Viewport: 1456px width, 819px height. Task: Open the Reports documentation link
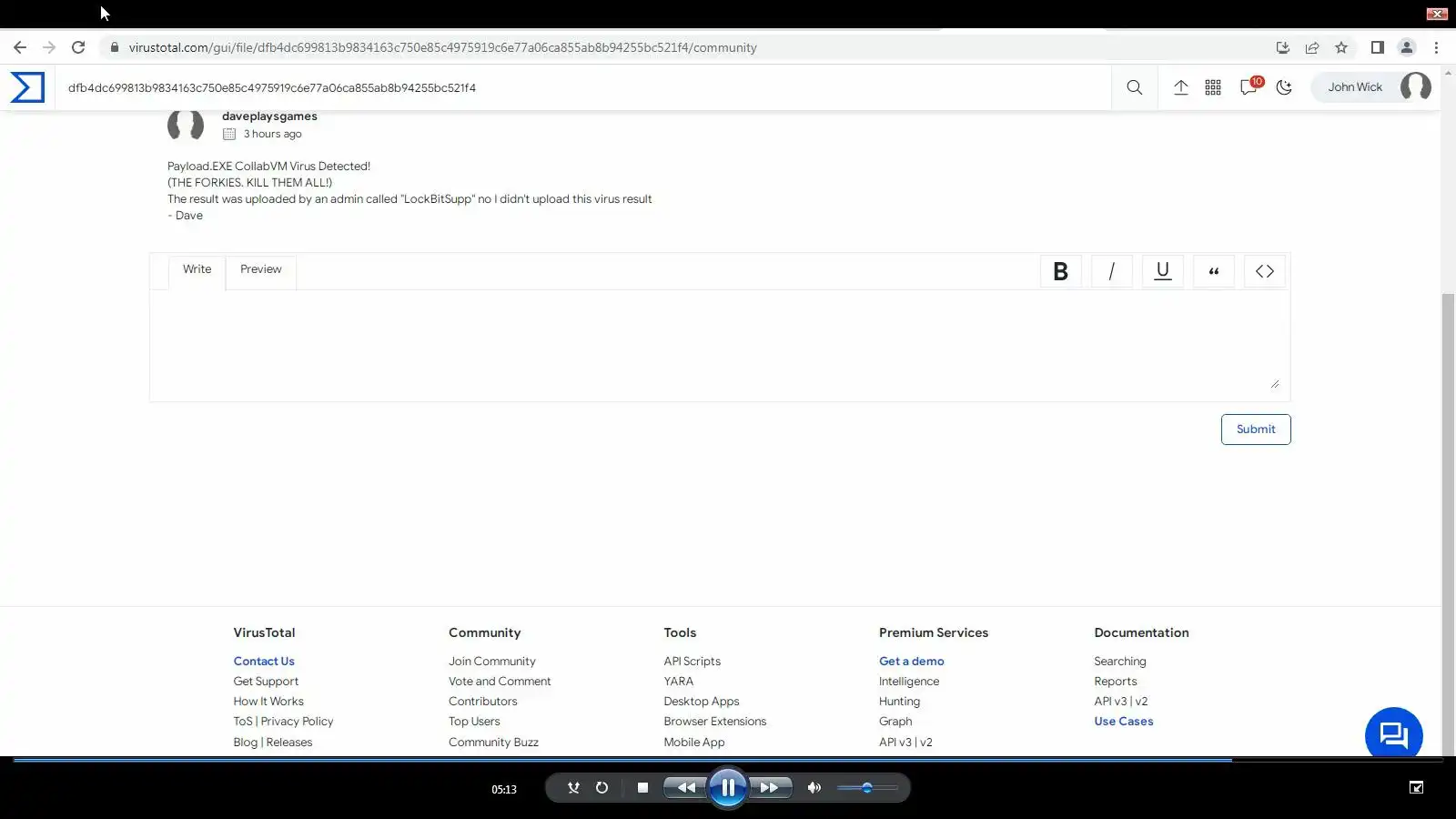(1116, 682)
